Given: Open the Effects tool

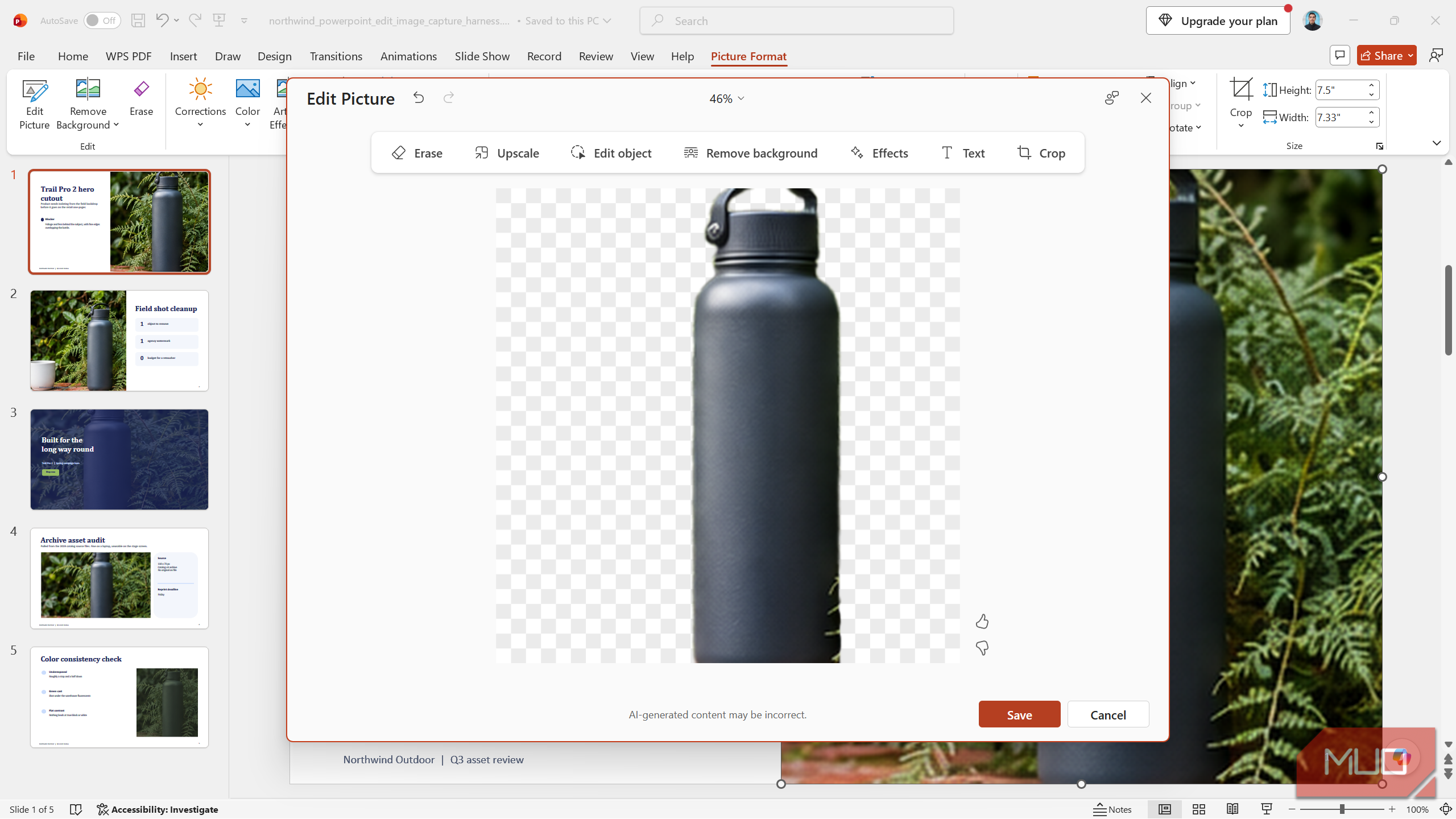Looking at the screenshot, I should click(x=879, y=153).
